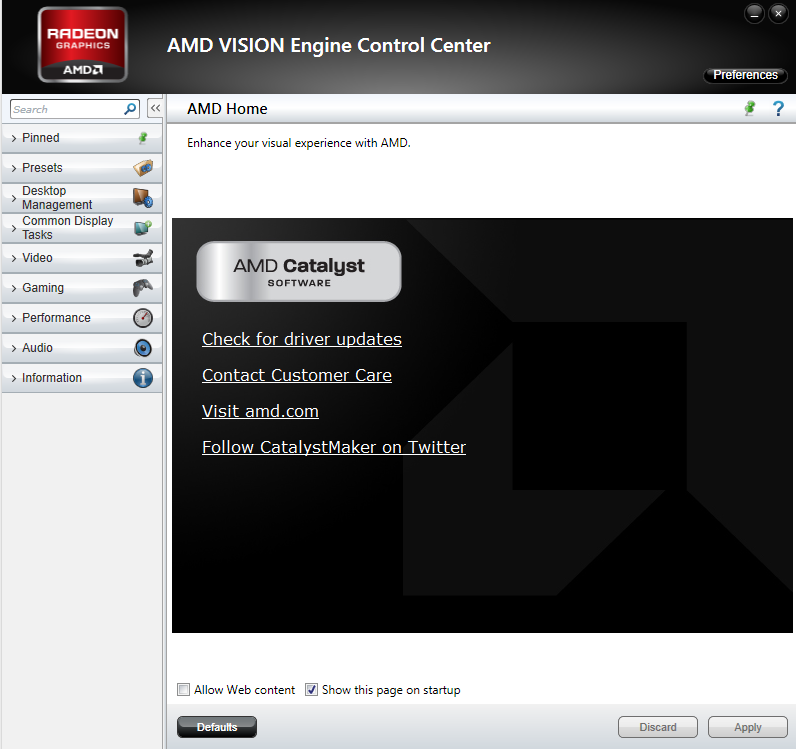
Task: Minimize the Control Center window
Action: [754, 14]
